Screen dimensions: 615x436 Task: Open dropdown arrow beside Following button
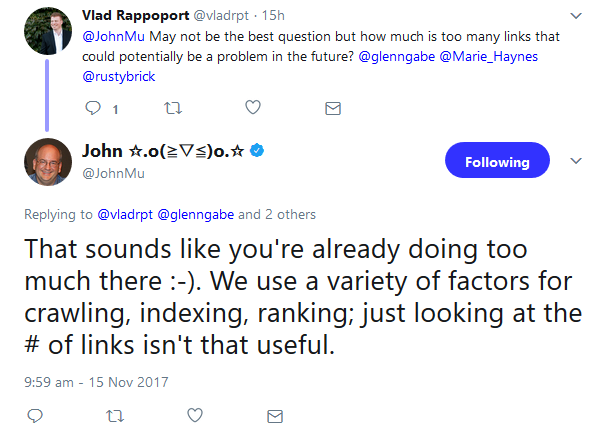coord(576,161)
